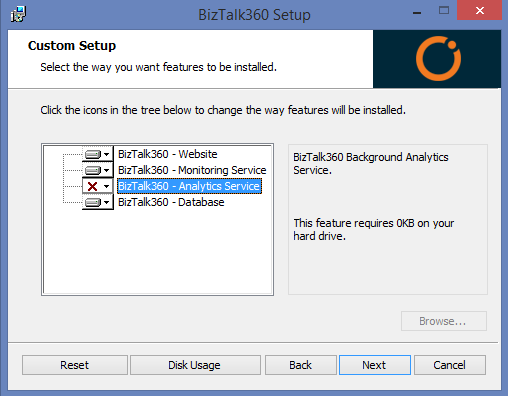Open install options dropdown for Database feature
The height and width of the screenshot is (396, 508).
(x=106, y=202)
